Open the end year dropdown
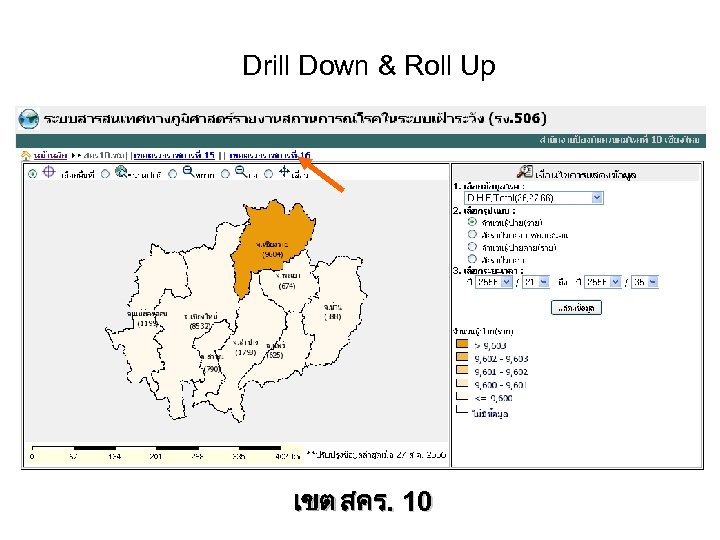 (603, 281)
